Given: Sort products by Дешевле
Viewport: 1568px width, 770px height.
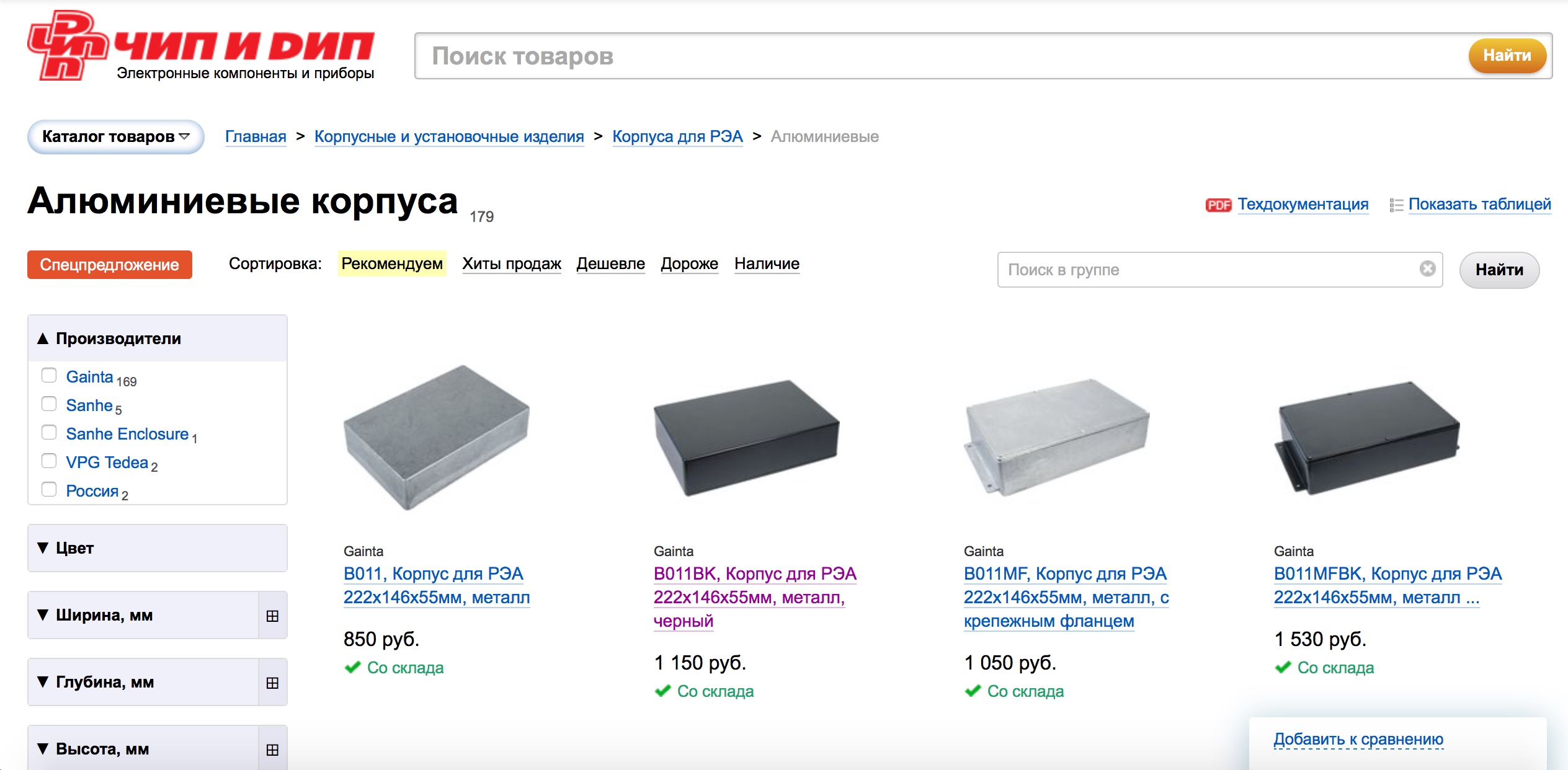Looking at the screenshot, I should click(610, 264).
